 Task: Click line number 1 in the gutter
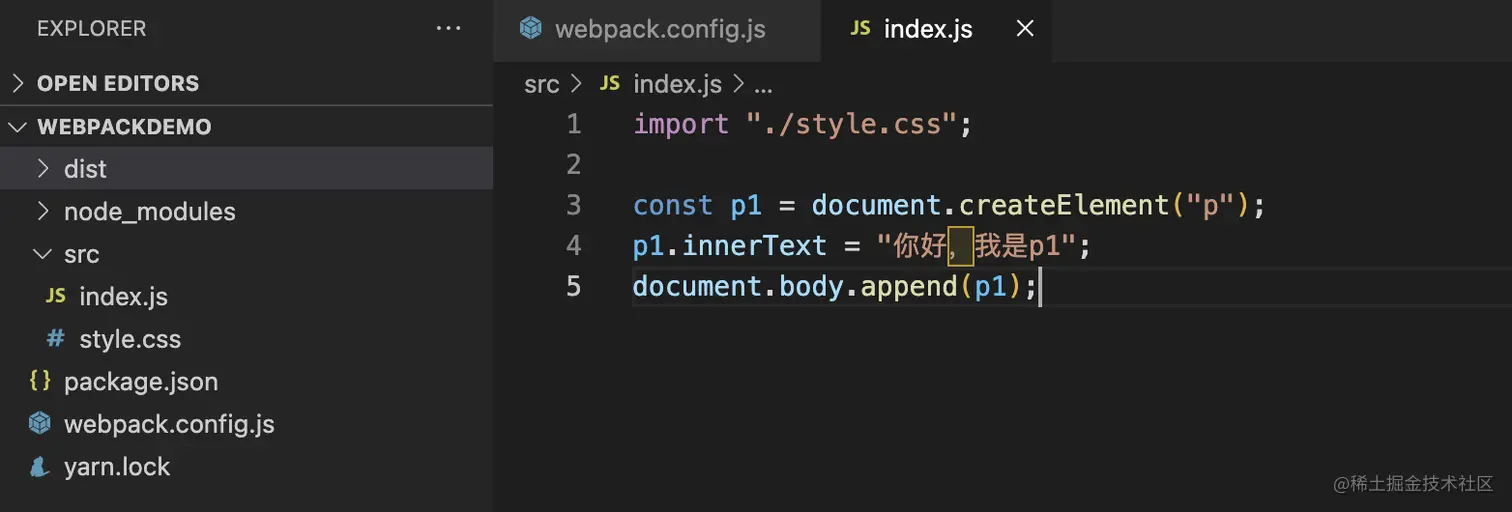(x=573, y=125)
